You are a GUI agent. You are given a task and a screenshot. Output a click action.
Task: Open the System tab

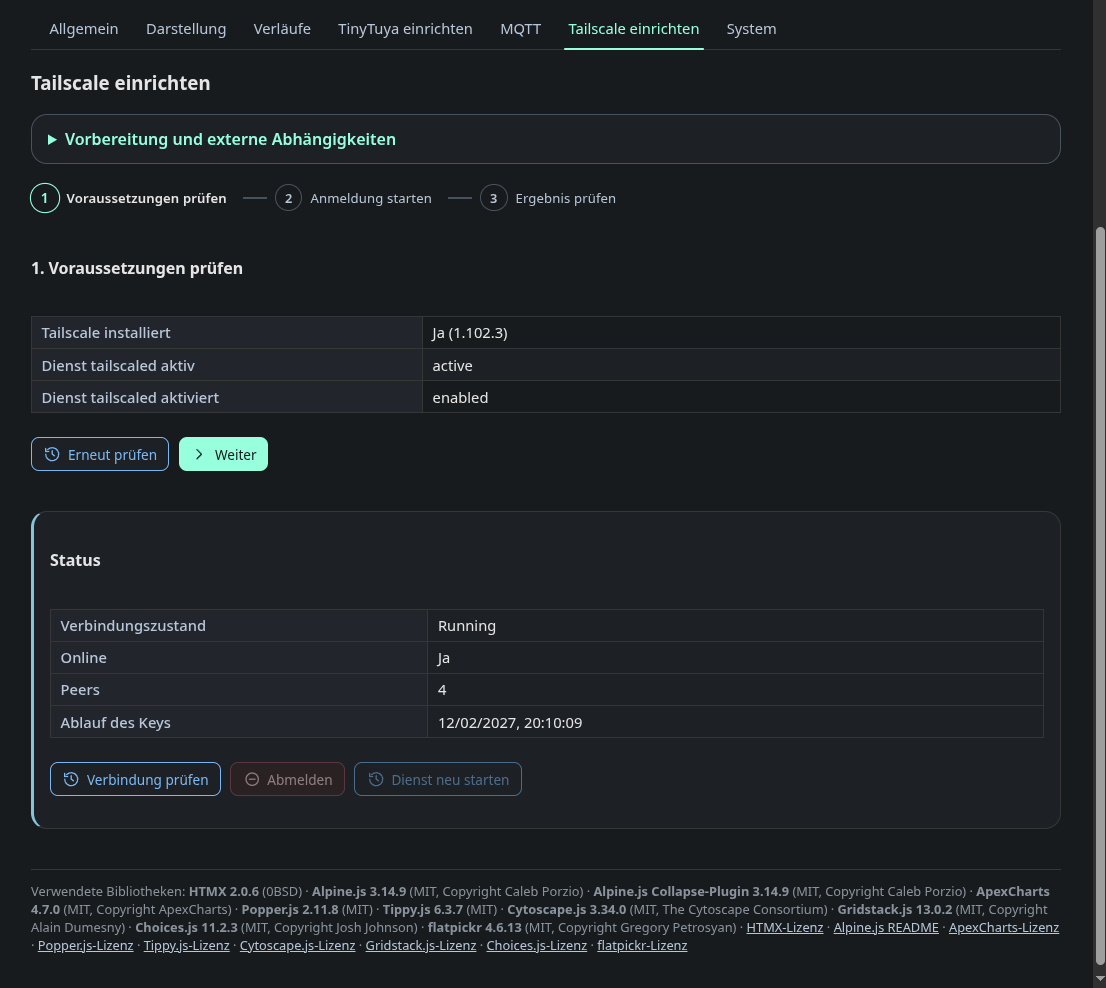click(x=751, y=29)
